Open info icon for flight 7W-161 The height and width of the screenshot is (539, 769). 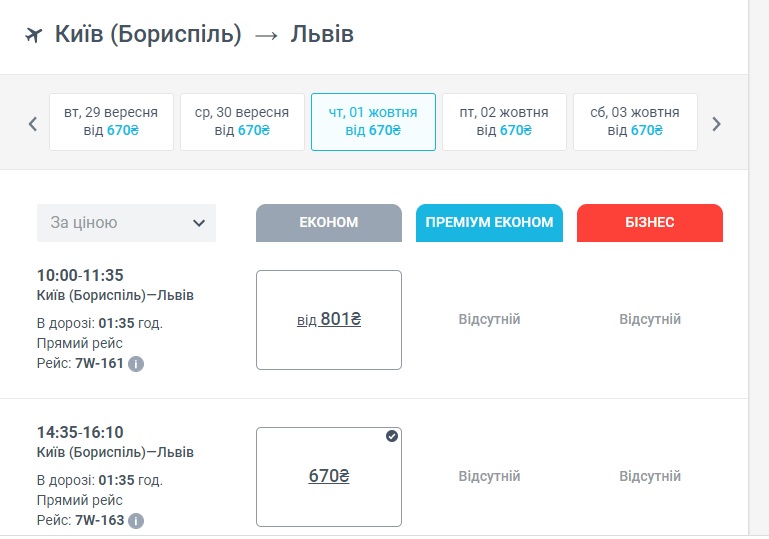pyautogui.click(x=136, y=363)
